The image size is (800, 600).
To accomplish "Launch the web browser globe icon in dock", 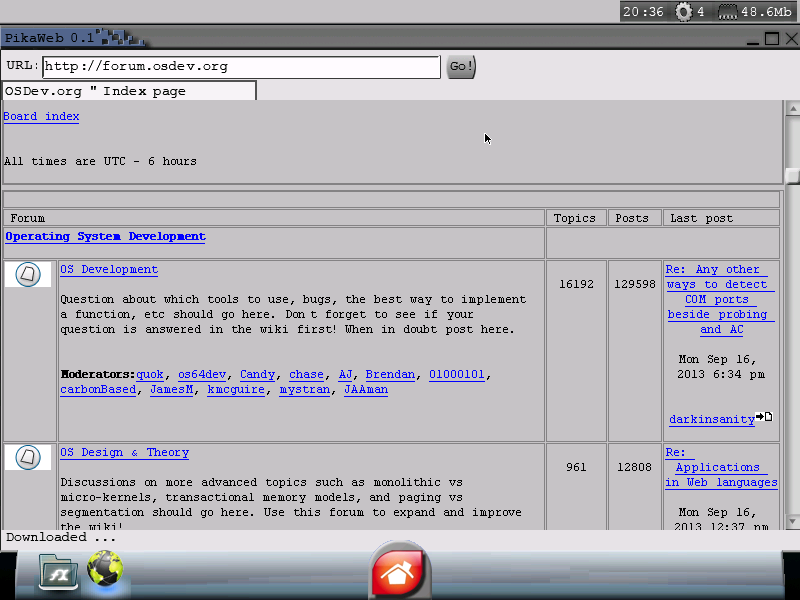I will click(105, 568).
